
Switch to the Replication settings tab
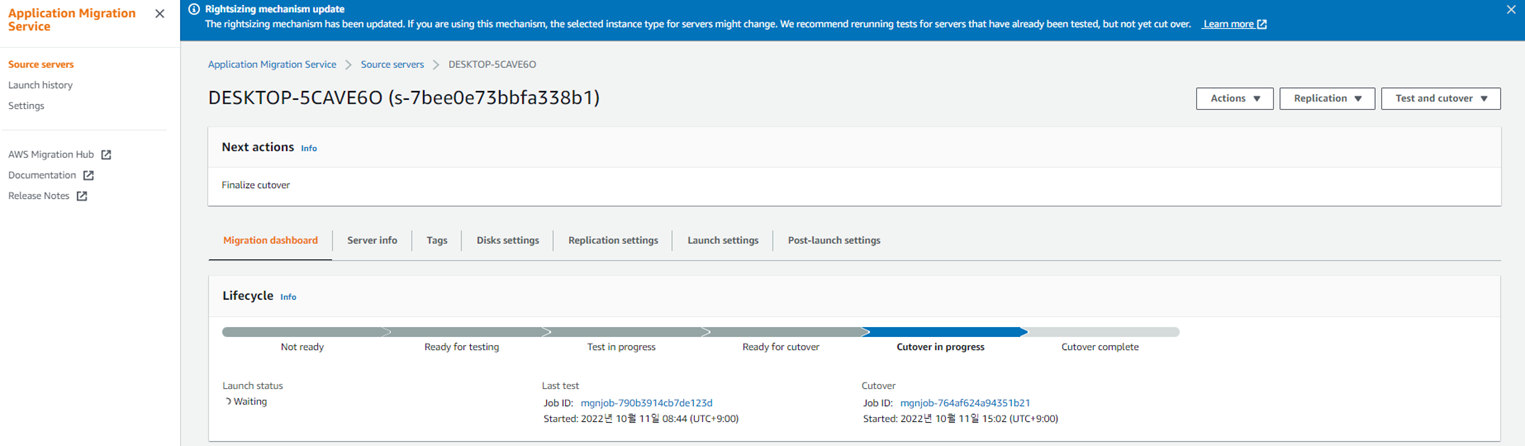click(x=613, y=240)
